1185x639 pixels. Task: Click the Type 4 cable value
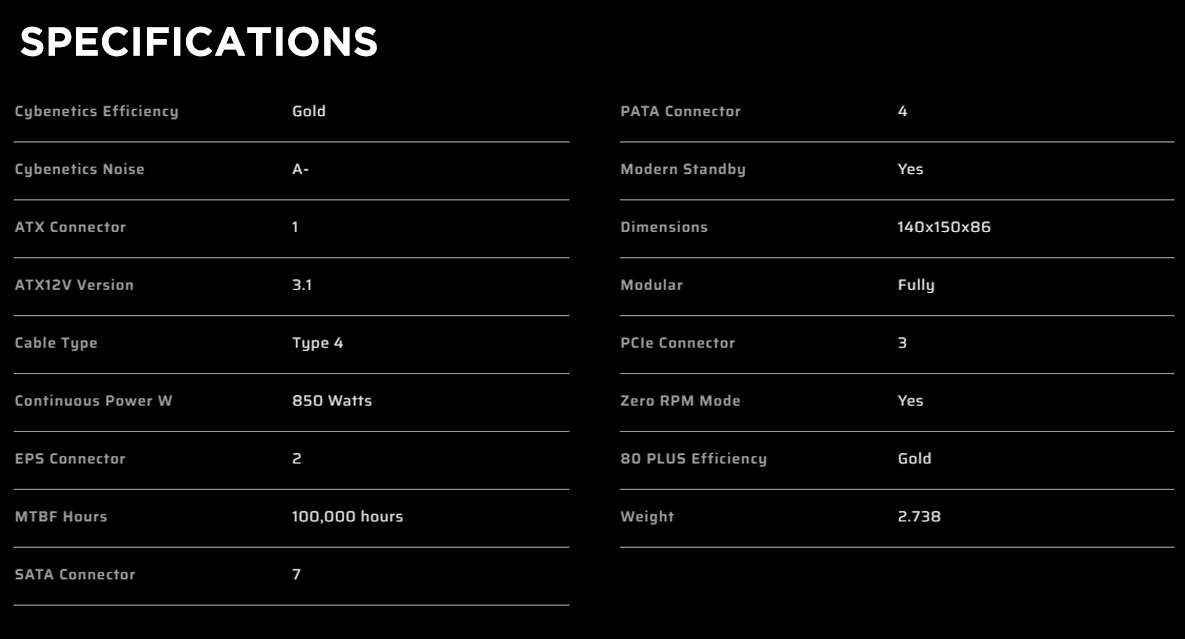(x=317, y=344)
